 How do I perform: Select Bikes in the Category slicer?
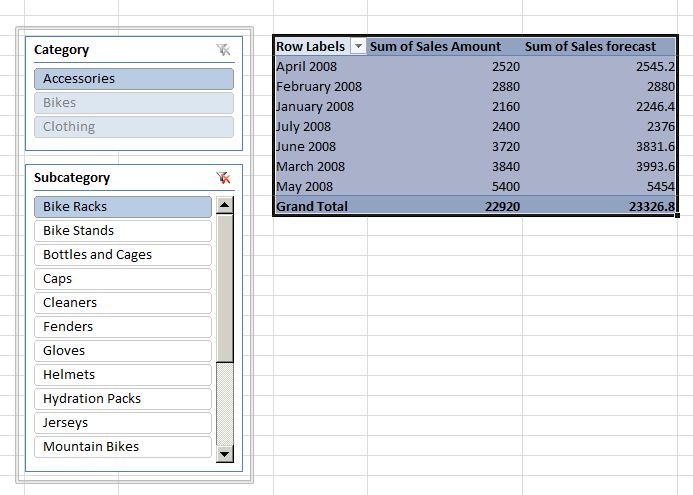(134, 103)
